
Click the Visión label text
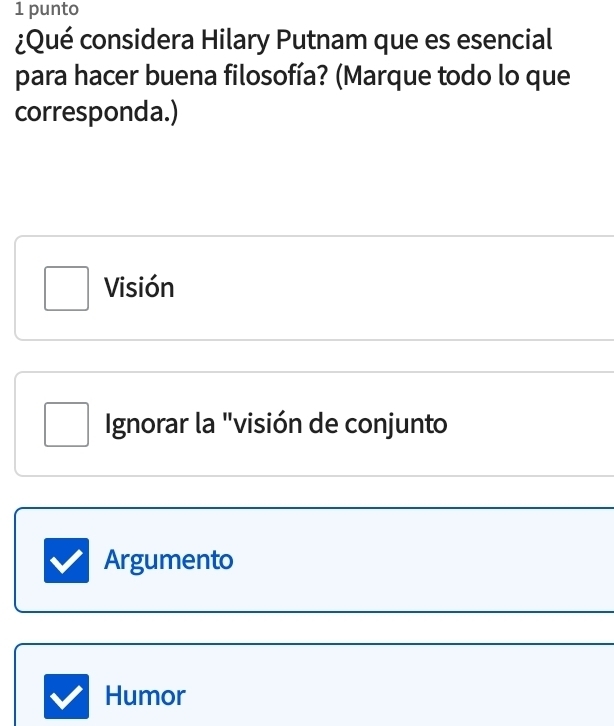click(x=140, y=288)
